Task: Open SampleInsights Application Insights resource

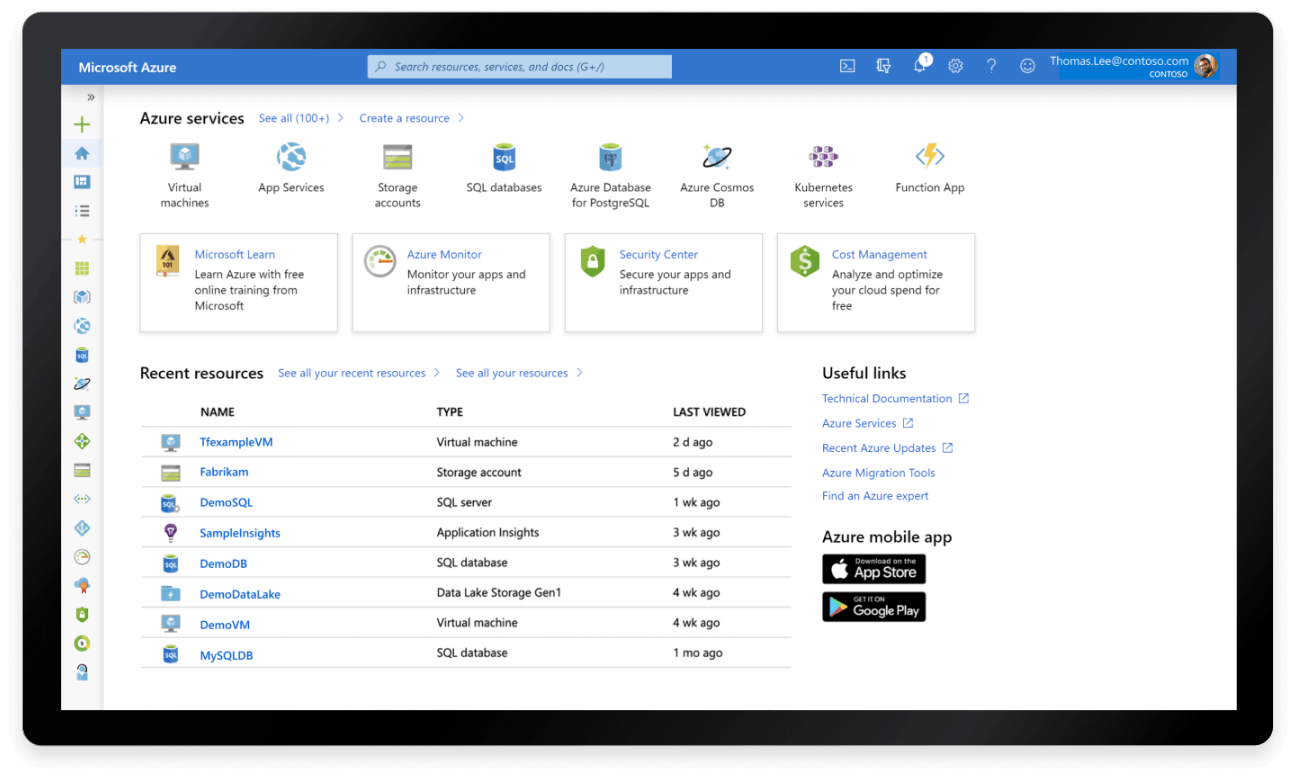Action: [x=240, y=533]
